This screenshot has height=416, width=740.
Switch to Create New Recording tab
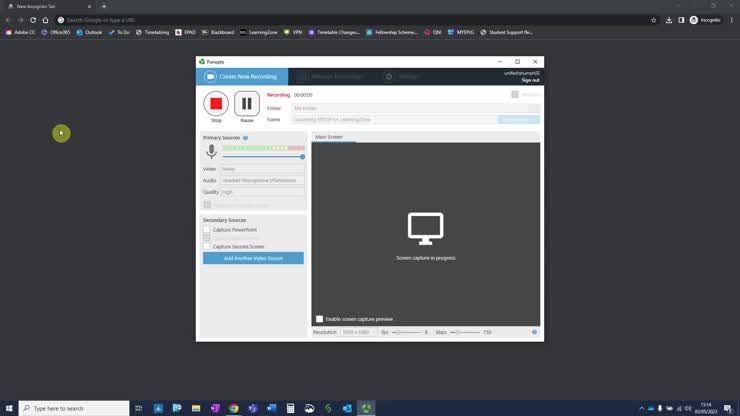click(242, 76)
